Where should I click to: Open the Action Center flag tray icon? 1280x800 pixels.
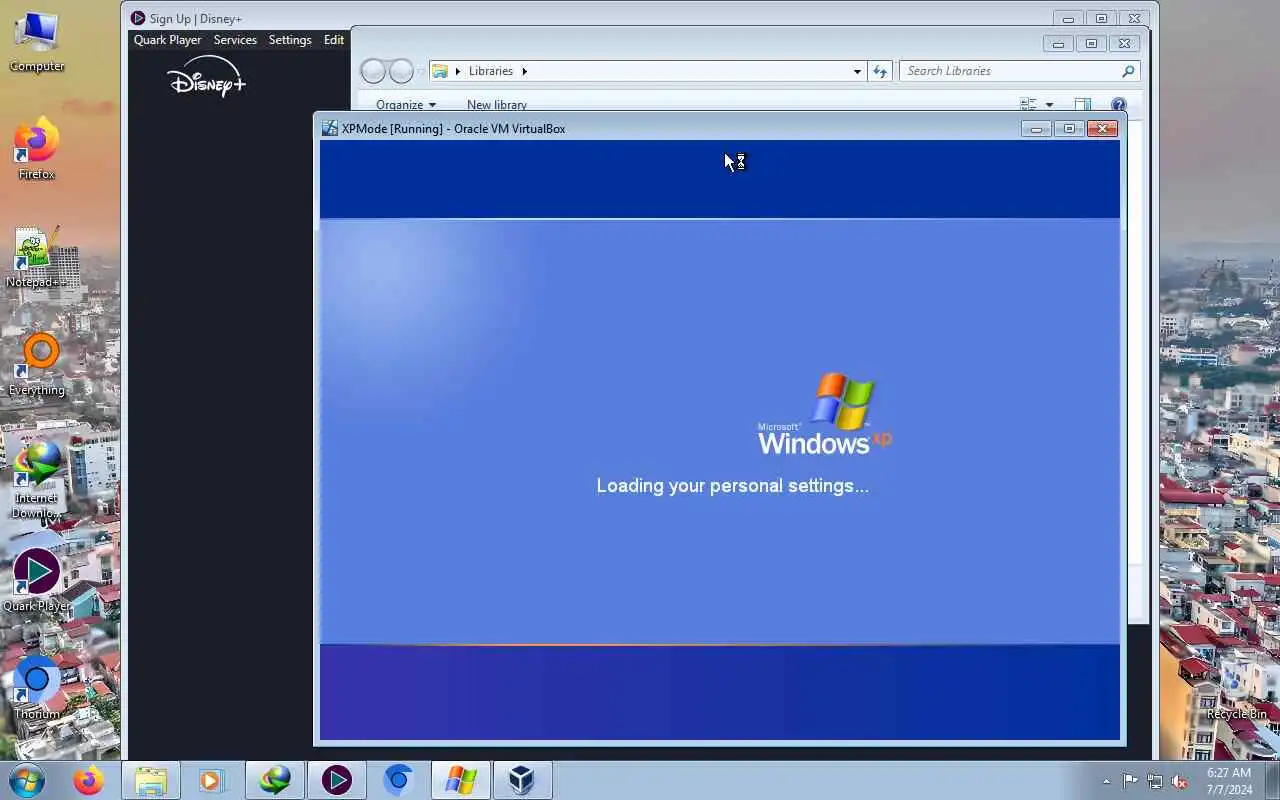point(1130,781)
